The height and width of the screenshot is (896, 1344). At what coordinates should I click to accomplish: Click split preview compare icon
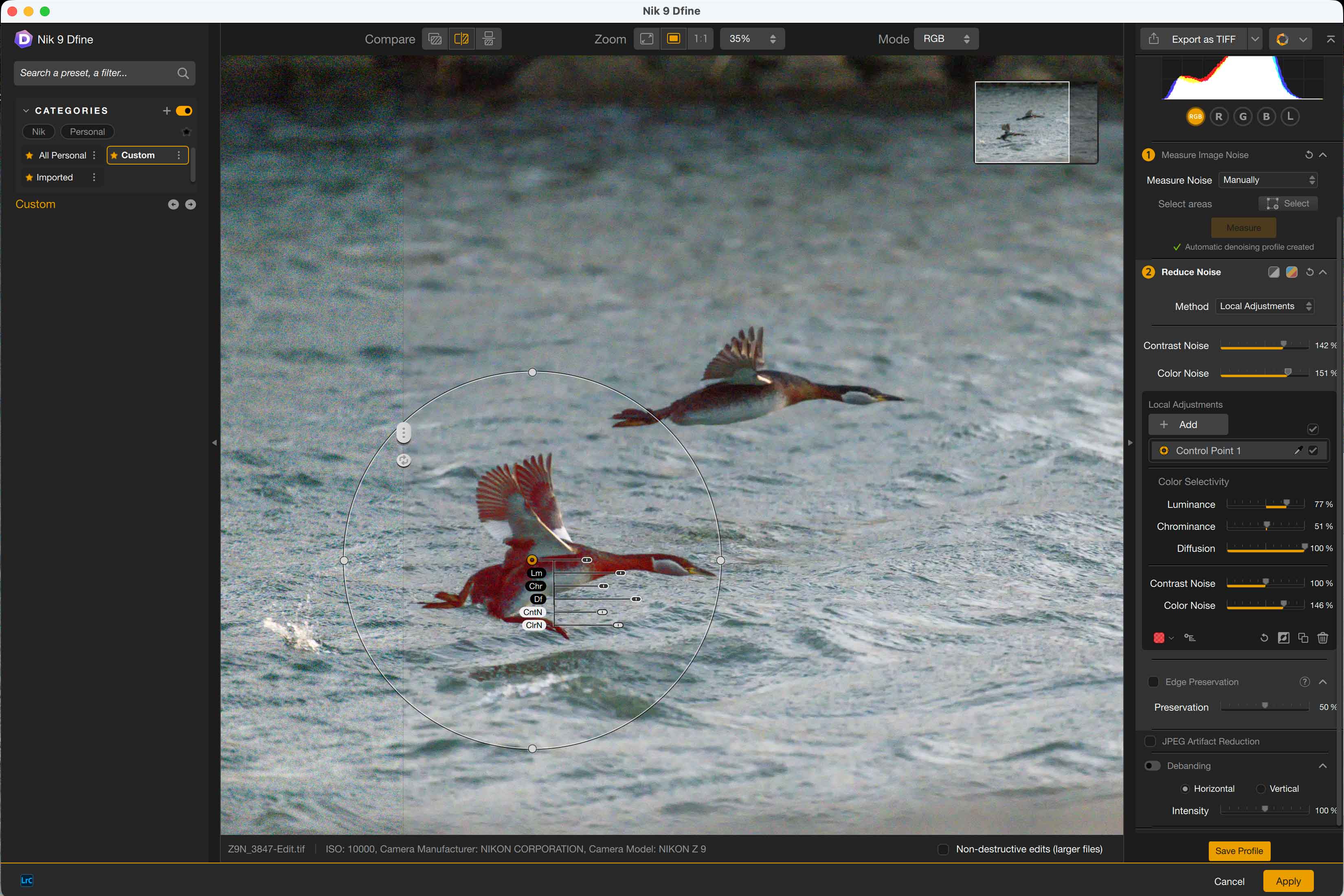(x=461, y=39)
